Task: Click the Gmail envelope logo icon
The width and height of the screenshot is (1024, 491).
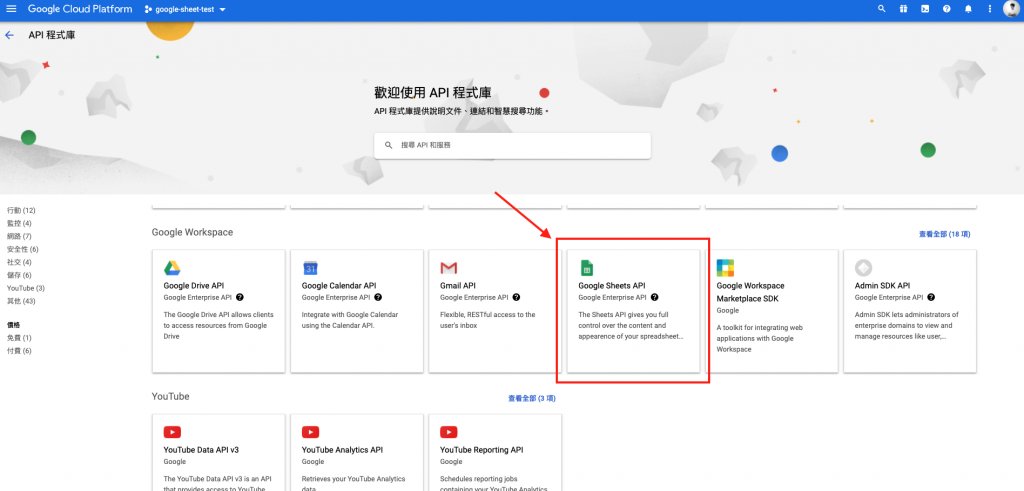Action: (x=449, y=268)
